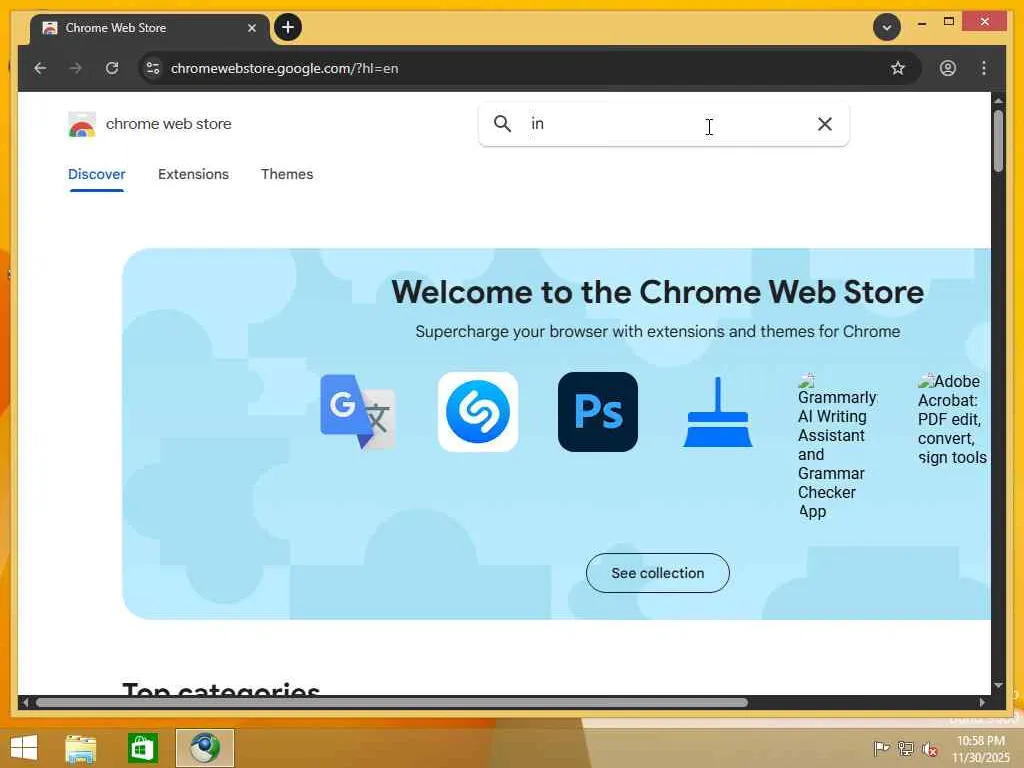Open the tab search dropdown arrow
Image resolution: width=1024 pixels, height=768 pixels.
887,27
